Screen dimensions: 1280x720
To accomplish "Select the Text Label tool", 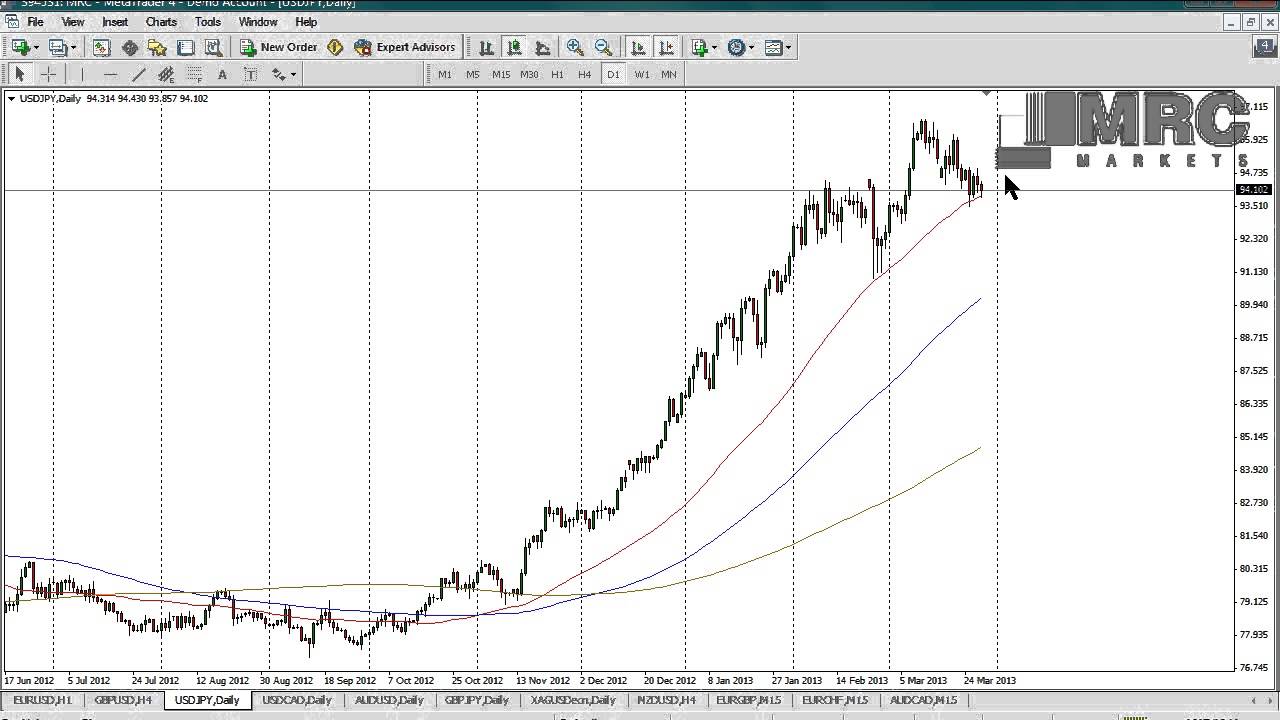I will (250, 74).
